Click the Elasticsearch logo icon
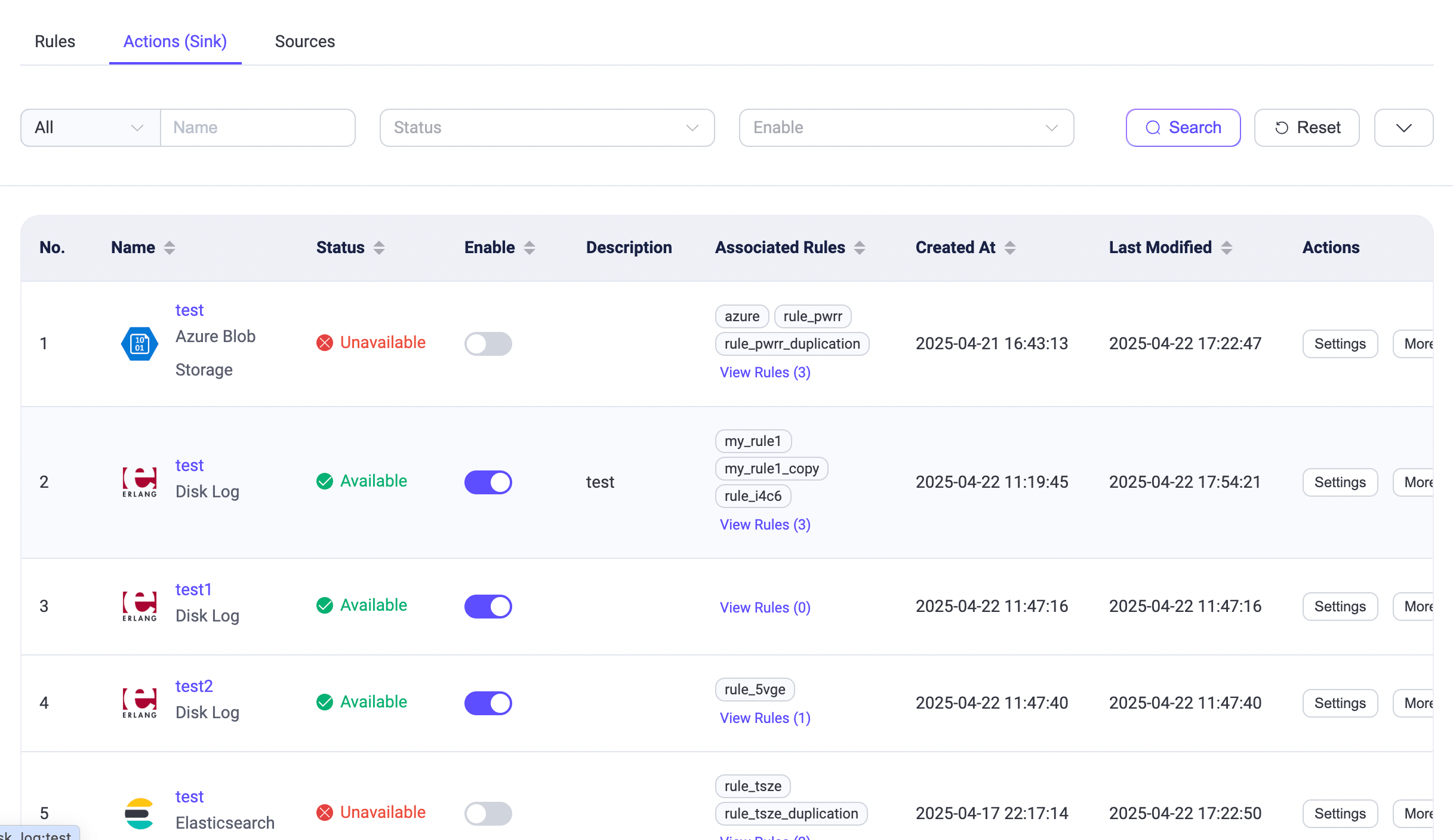Image resolution: width=1453 pixels, height=840 pixels. tap(139, 813)
